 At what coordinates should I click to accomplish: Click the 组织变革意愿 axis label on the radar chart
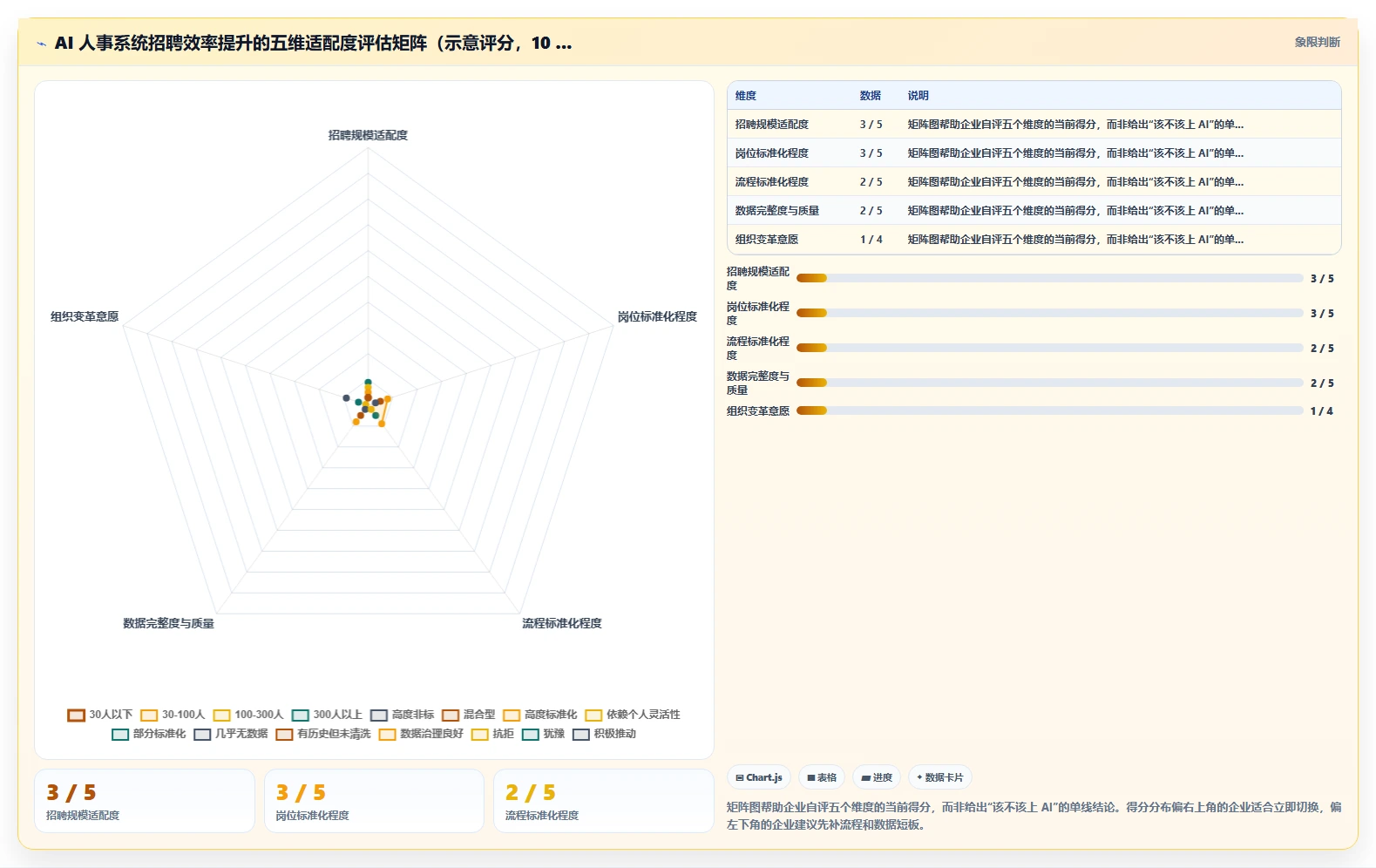(85, 316)
